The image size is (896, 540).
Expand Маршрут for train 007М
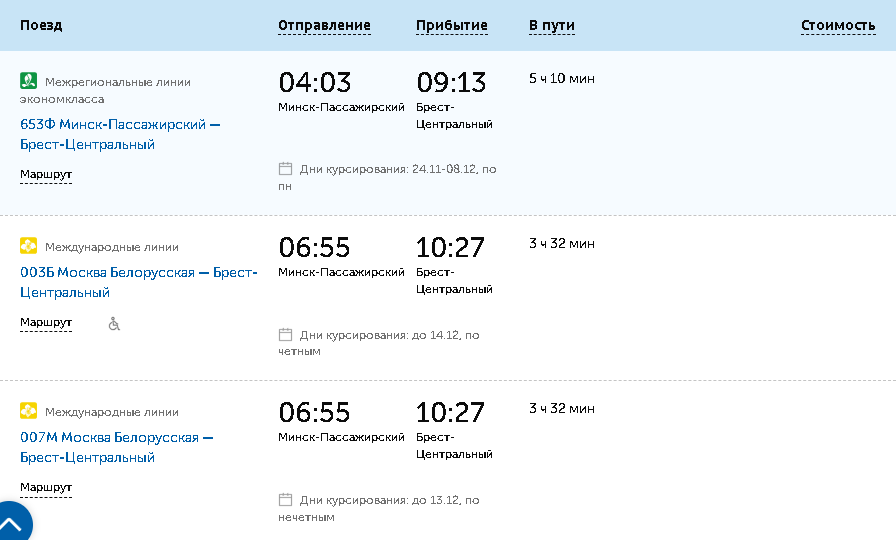[46, 487]
